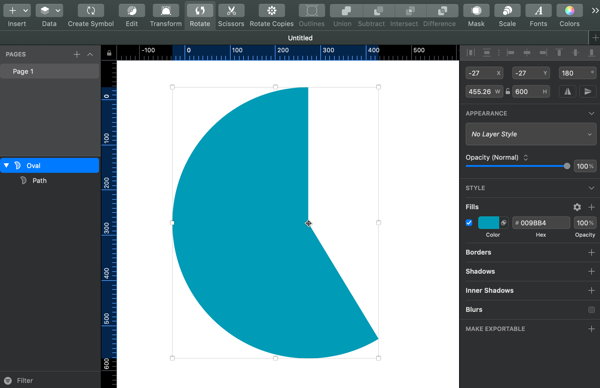
Task: Apply the Intersect boolean operation
Action: pyautogui.click(x=410, y=11)
